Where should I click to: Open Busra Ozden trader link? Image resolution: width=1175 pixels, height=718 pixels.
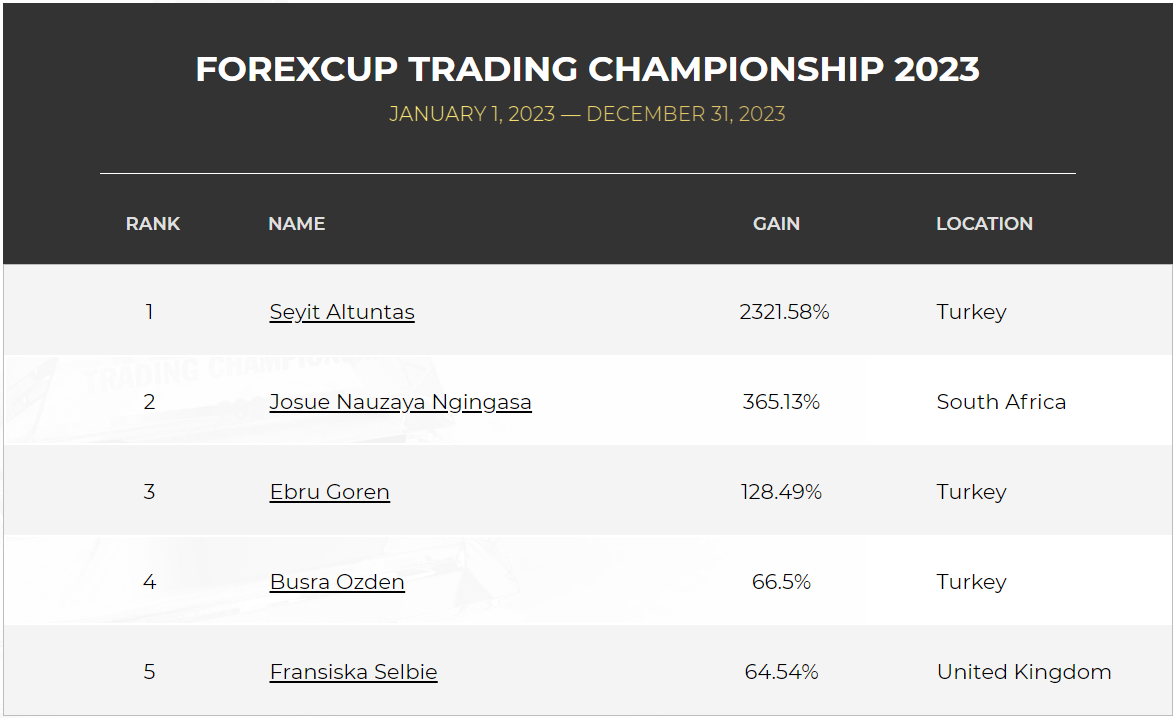tap(337, 582)
